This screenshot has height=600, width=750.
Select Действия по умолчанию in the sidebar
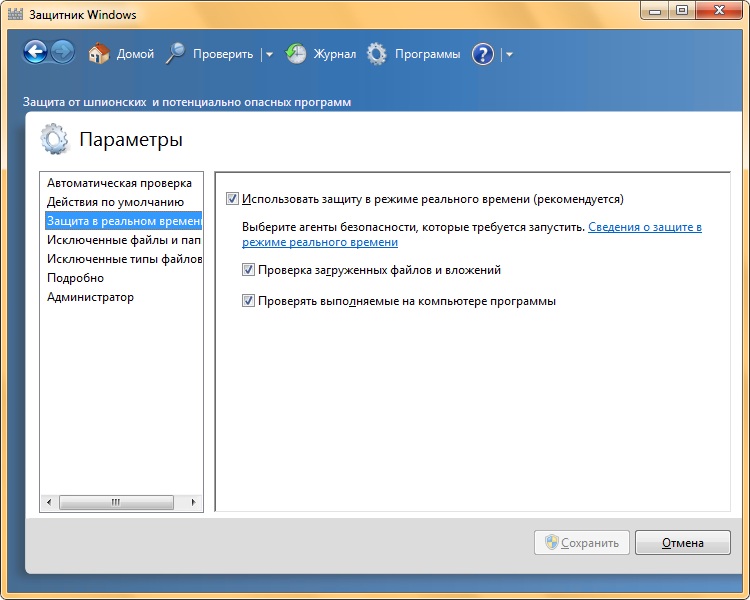click(x=115, y=202)
